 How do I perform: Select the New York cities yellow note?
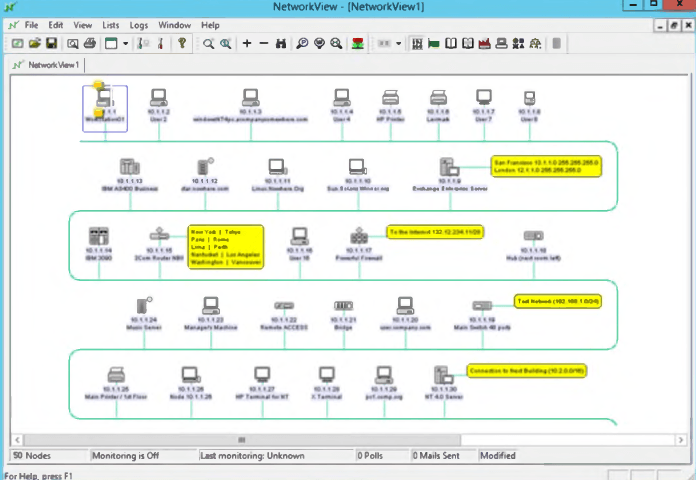[x=225, y=245]
